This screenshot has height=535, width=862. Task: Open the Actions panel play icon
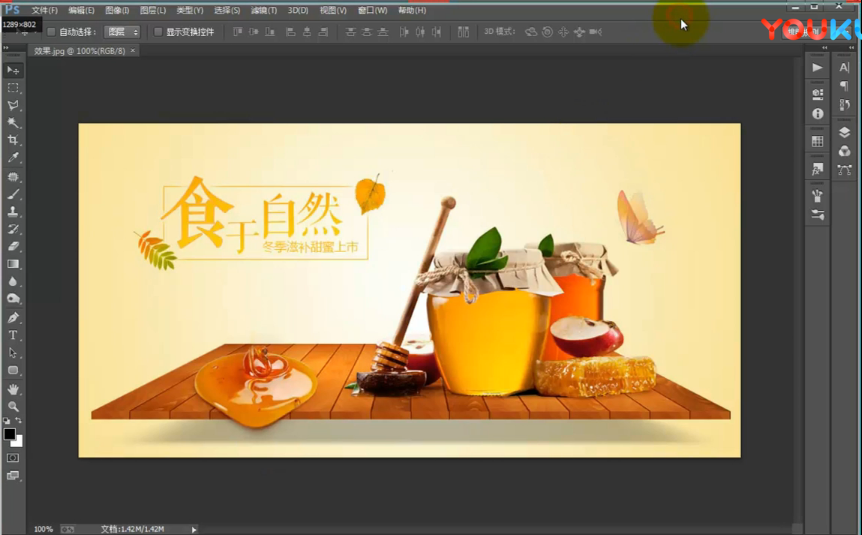(x=817, y=68)
